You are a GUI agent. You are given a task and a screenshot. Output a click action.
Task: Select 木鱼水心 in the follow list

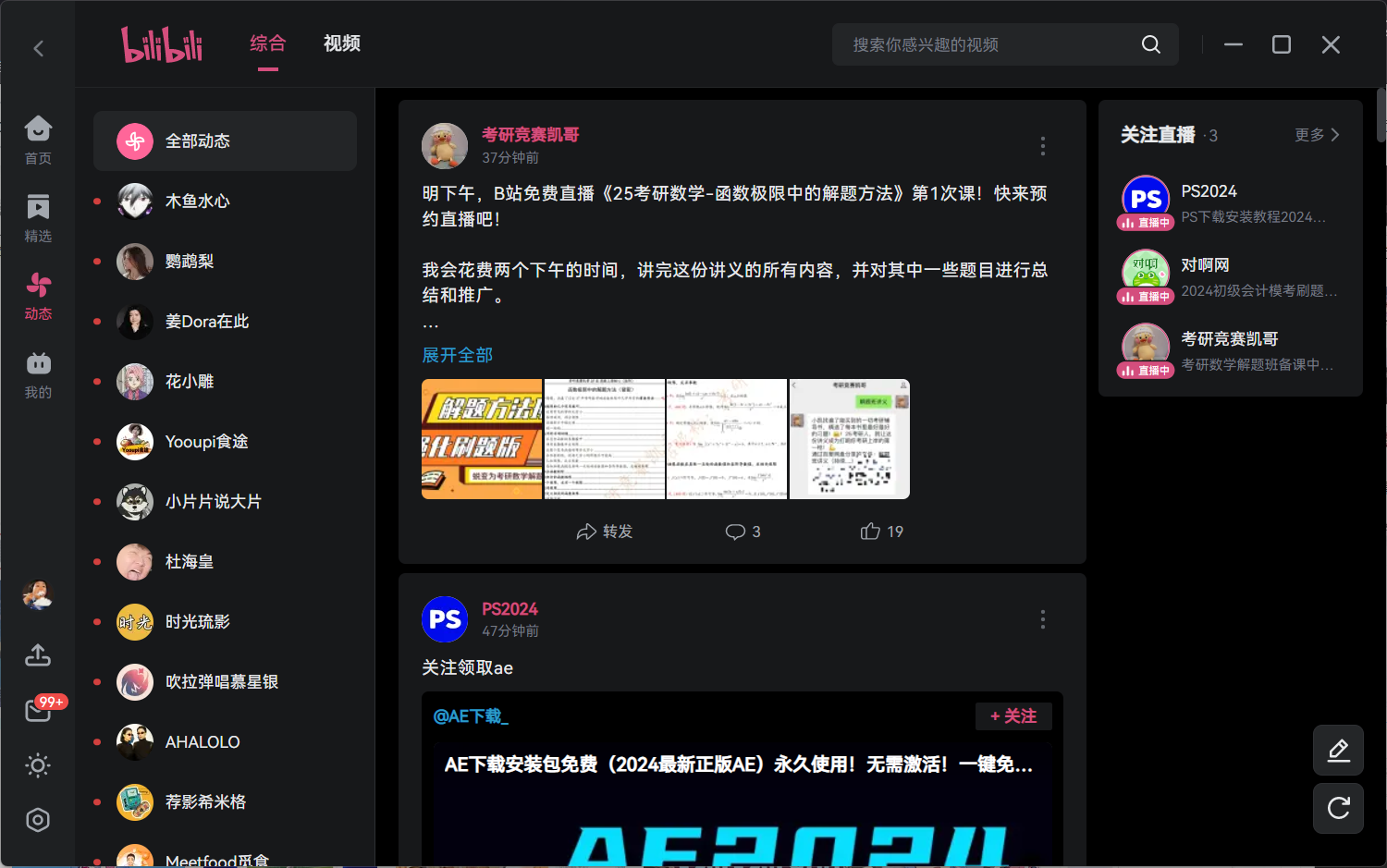(x=225, y=201)
